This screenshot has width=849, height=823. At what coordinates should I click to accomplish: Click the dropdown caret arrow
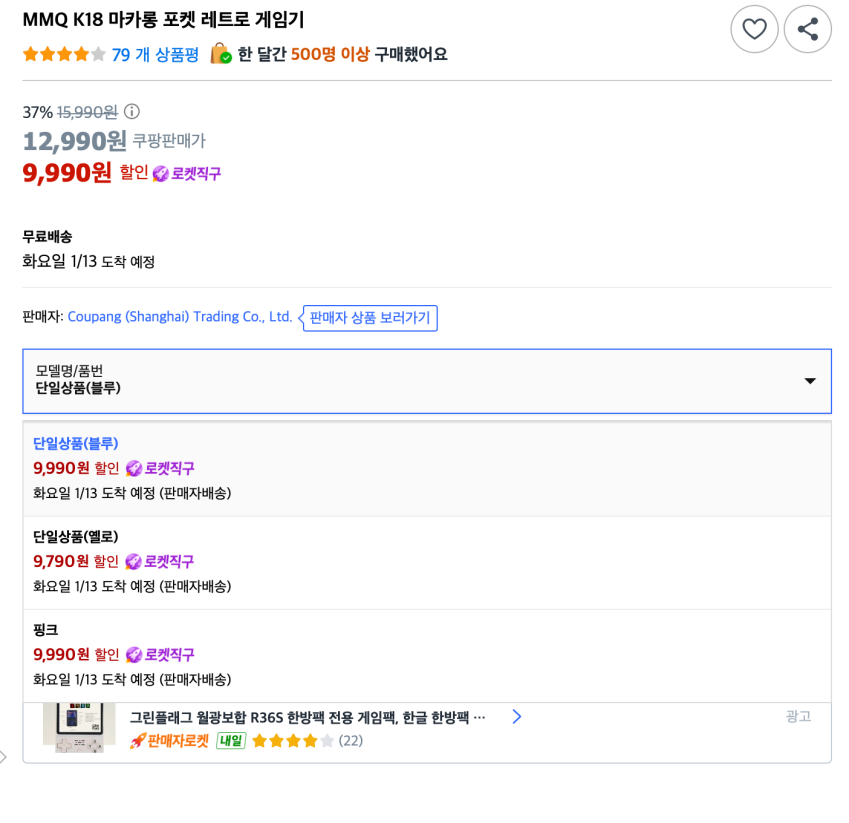(810, 381)
